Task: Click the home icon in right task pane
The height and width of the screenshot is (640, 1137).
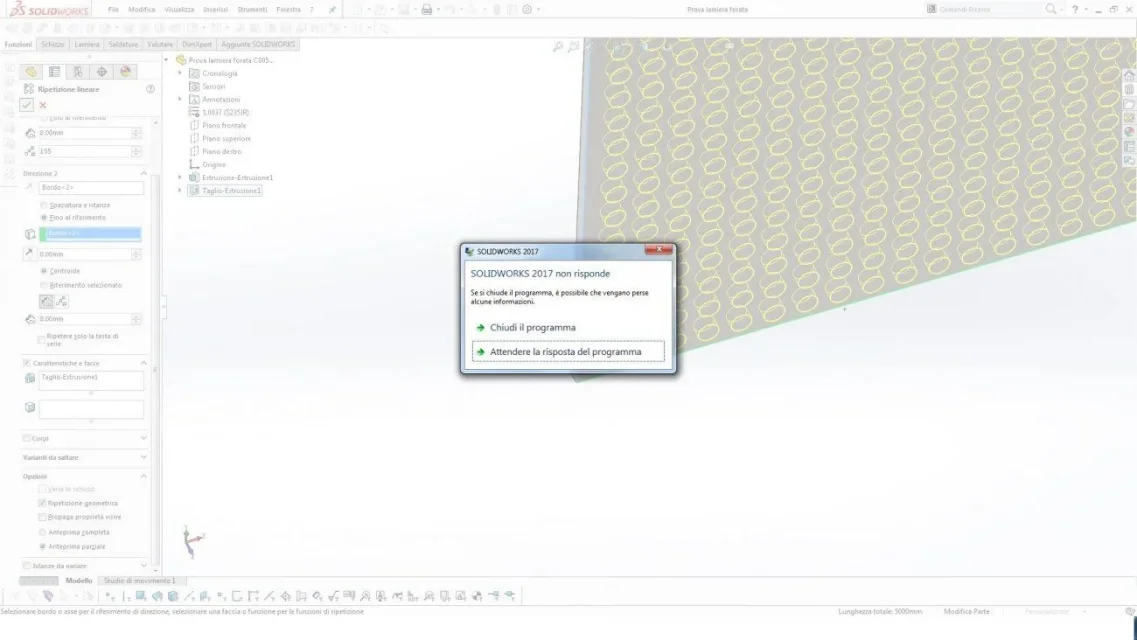Action: [1129, 76]
